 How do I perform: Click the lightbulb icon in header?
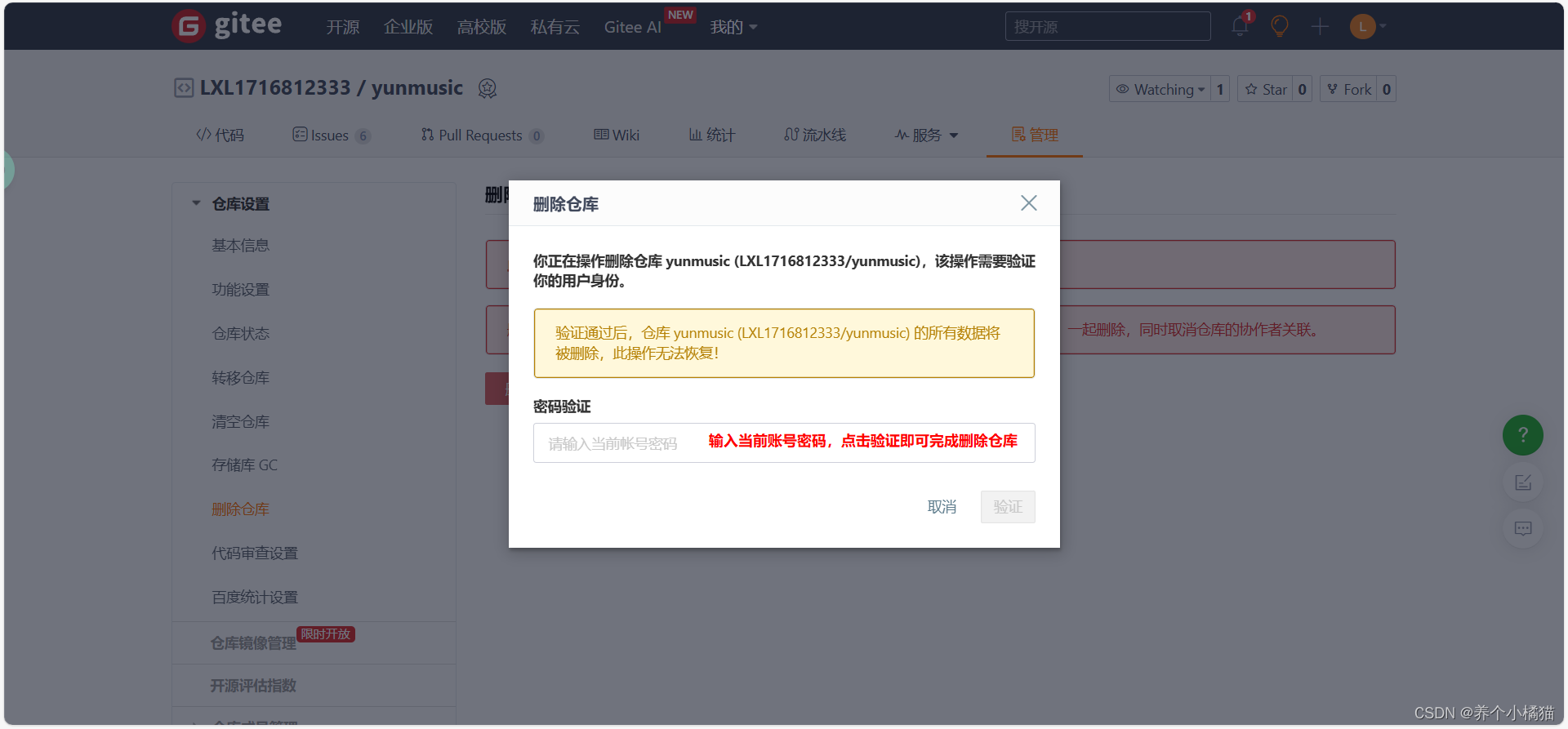1280,27
